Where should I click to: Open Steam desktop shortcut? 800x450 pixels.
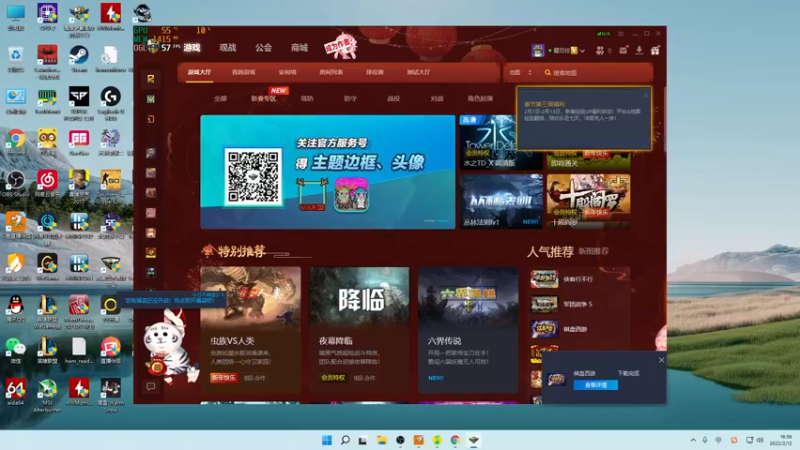click(79, 59)
